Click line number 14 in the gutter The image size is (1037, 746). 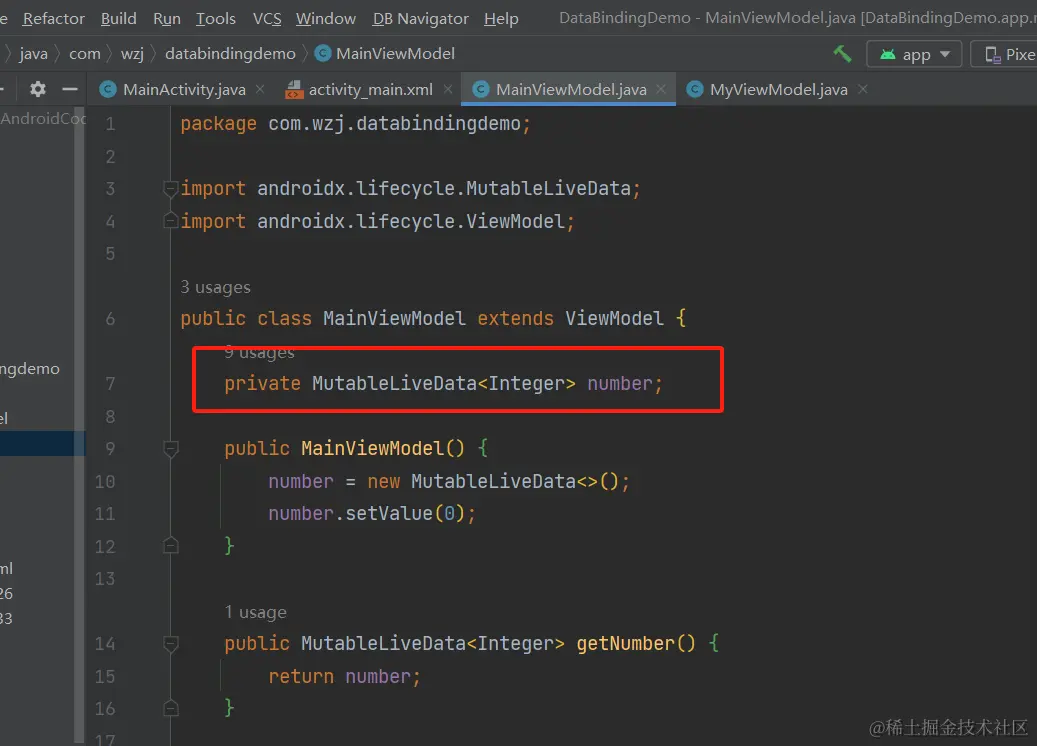tap(105, 644)
